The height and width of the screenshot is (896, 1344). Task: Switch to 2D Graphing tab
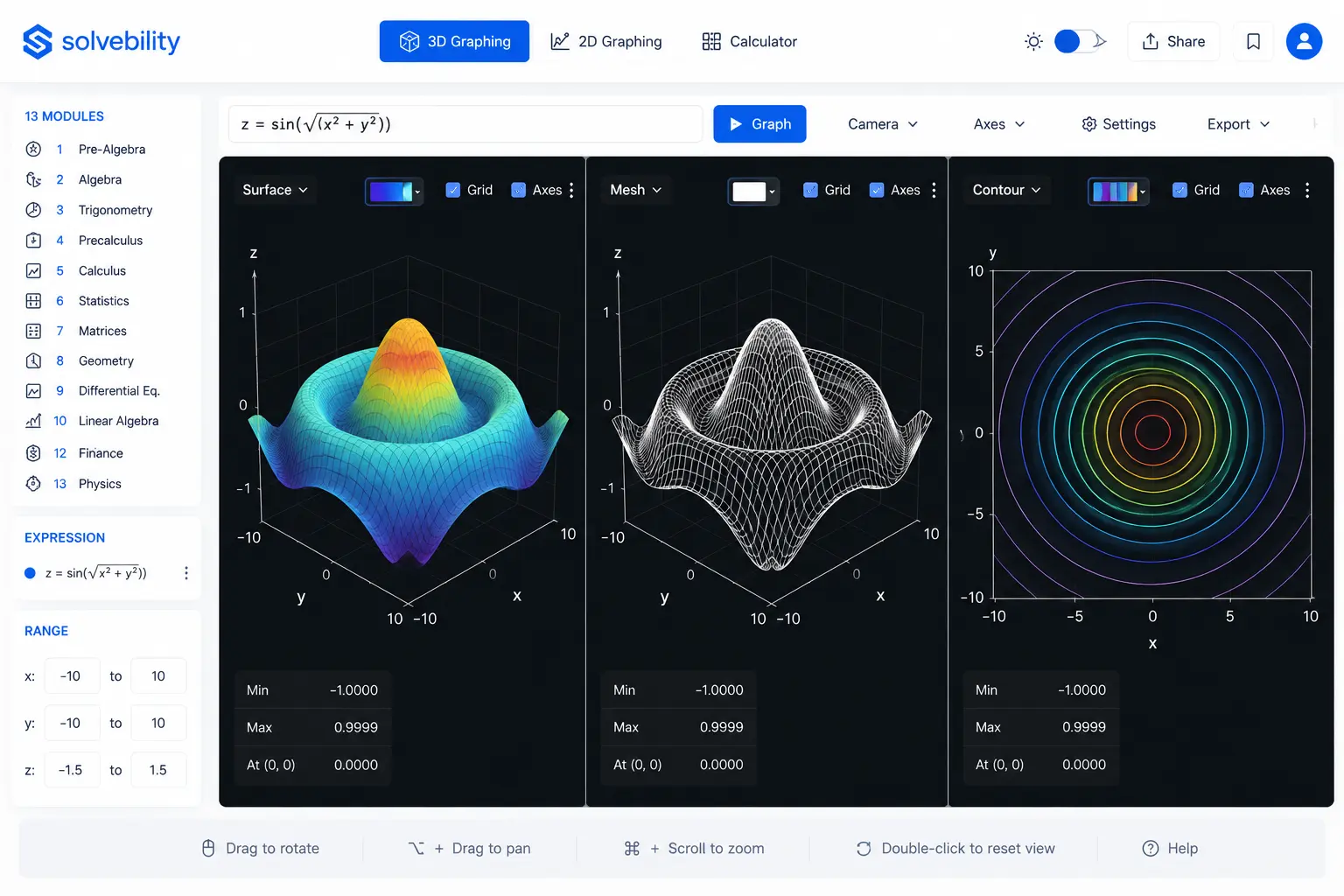point(606,41)
